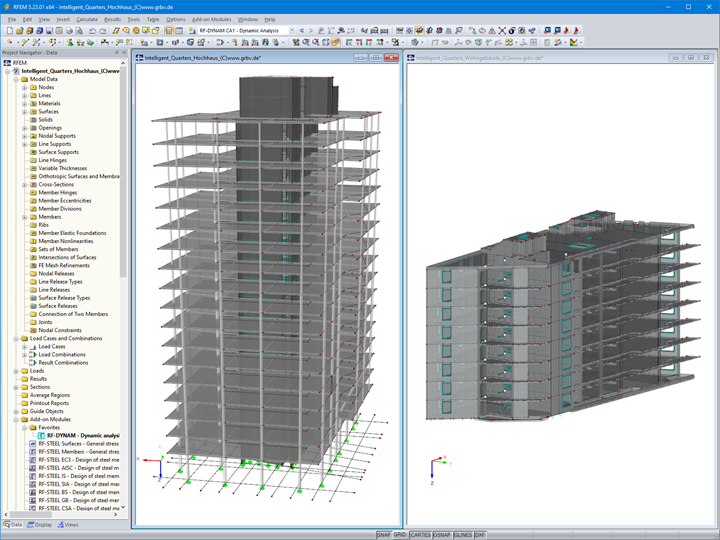Expand the Nodal Supports tree folder
This screenshot has height=540, width=720.
point(24,136)
